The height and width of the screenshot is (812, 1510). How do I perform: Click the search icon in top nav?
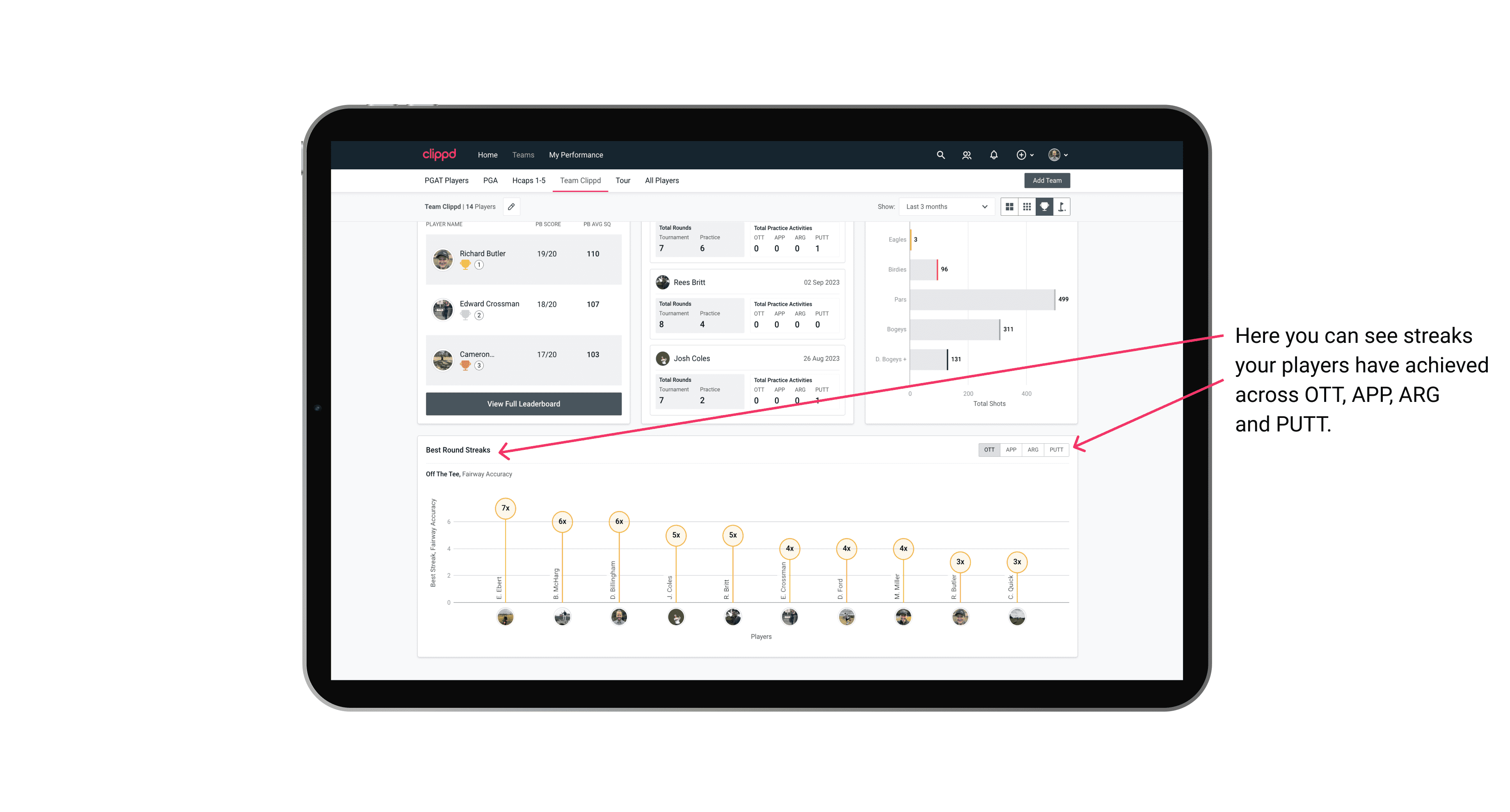coord(940,155)
